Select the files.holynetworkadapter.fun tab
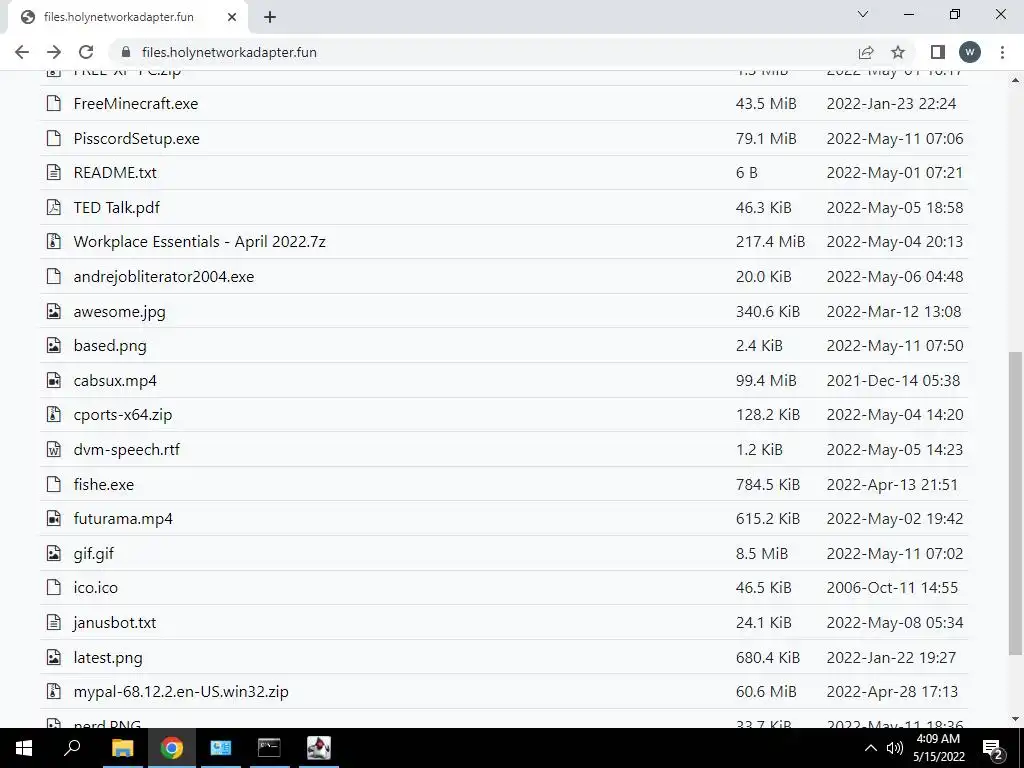 [128, 17]
